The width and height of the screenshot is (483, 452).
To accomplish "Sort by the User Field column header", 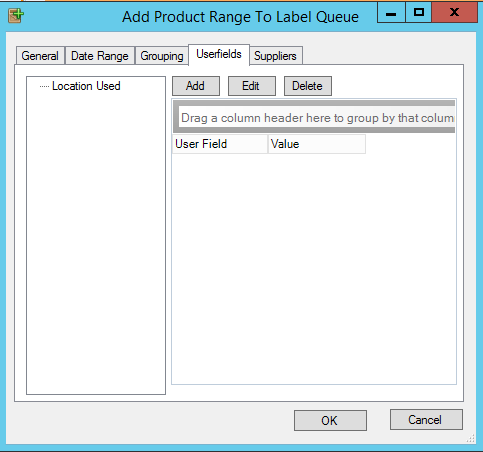I will coord(220,144).
